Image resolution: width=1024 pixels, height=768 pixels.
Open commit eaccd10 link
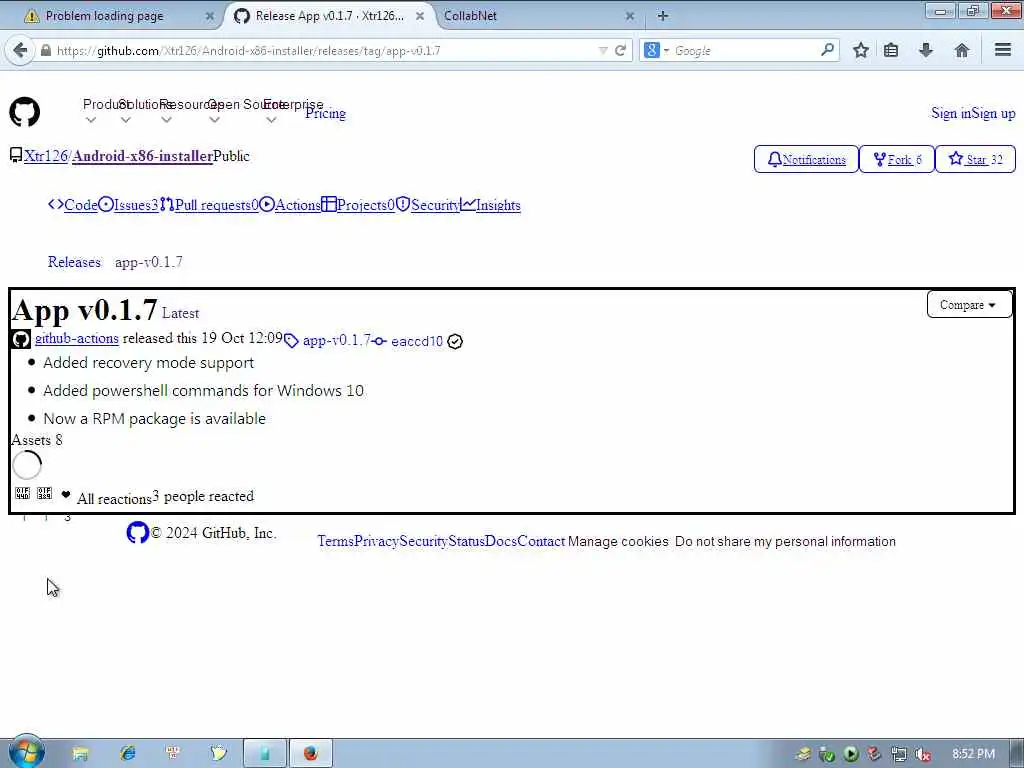417,342
